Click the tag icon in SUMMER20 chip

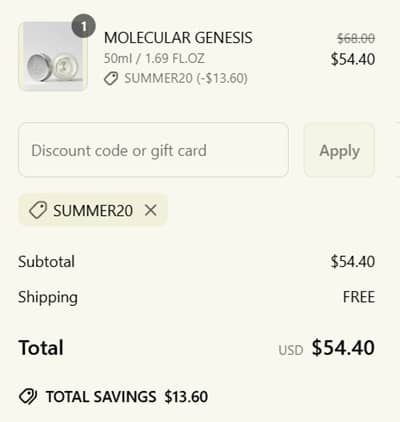tap(38, 210)
